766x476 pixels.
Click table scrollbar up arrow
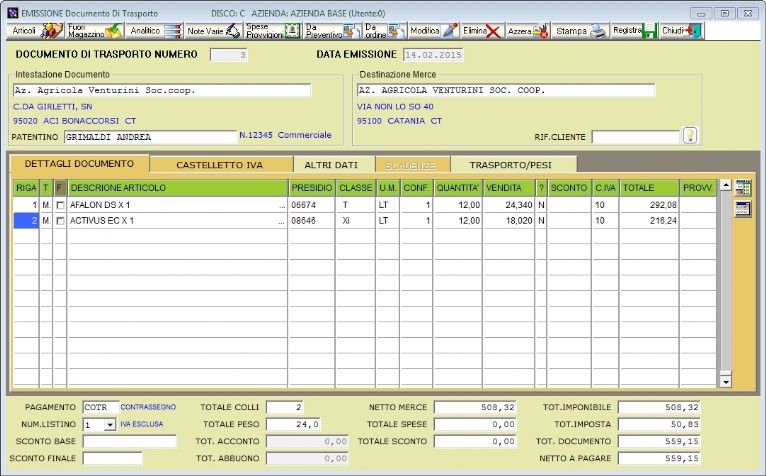point(725,185)
